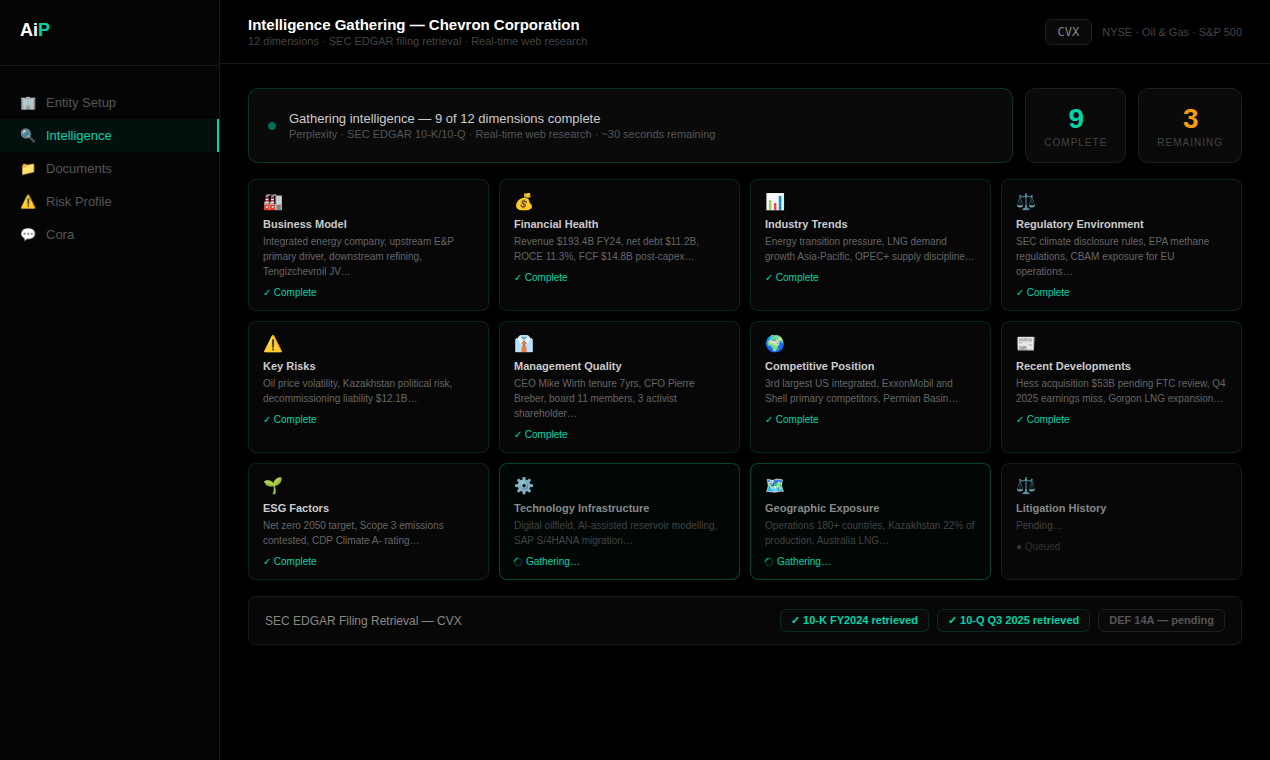
Task: Click the ESG Factors seedling icon
Action: tap(273, 486)
